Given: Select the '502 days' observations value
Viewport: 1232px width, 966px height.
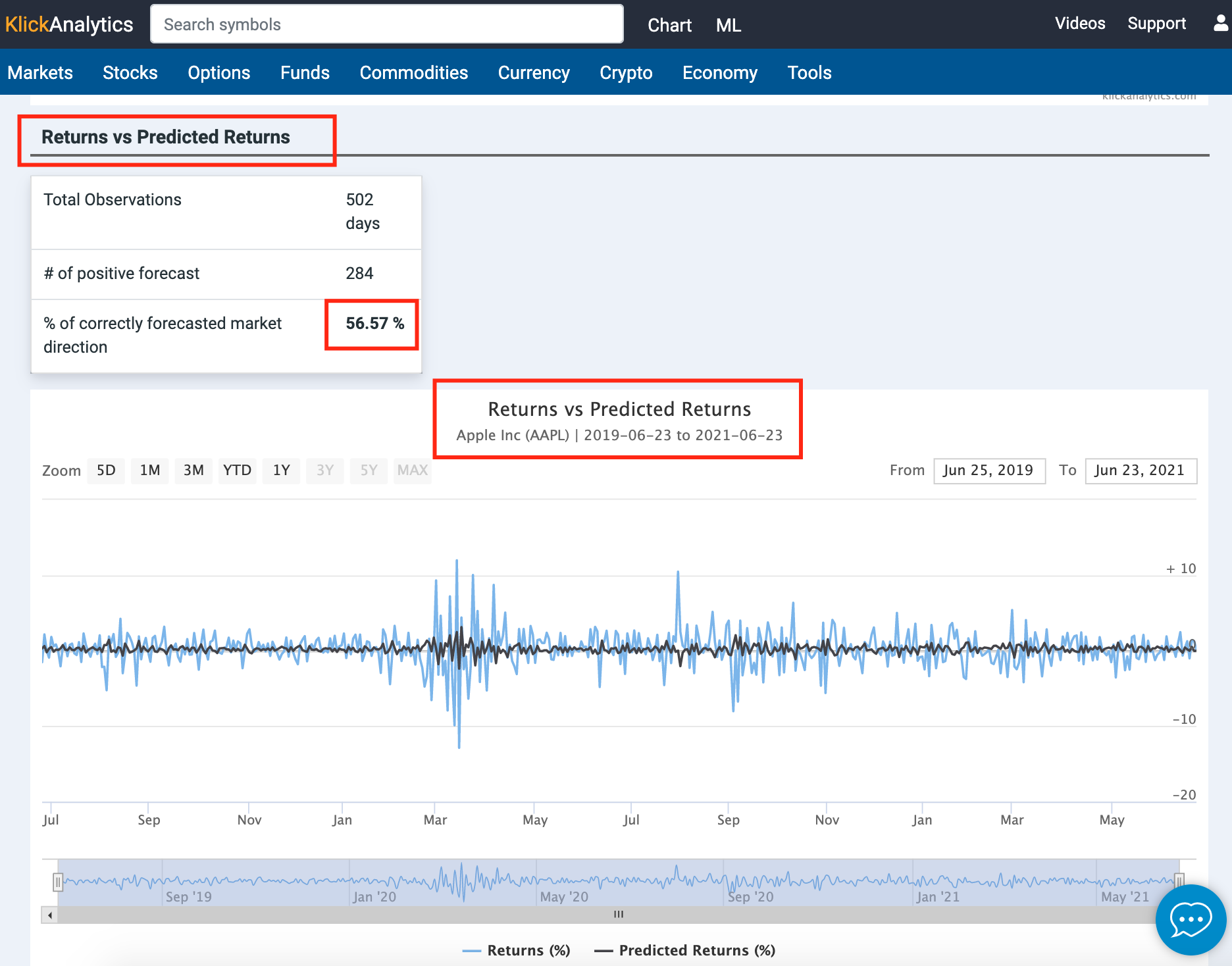Looking at the screenshot, I should 363,211.
